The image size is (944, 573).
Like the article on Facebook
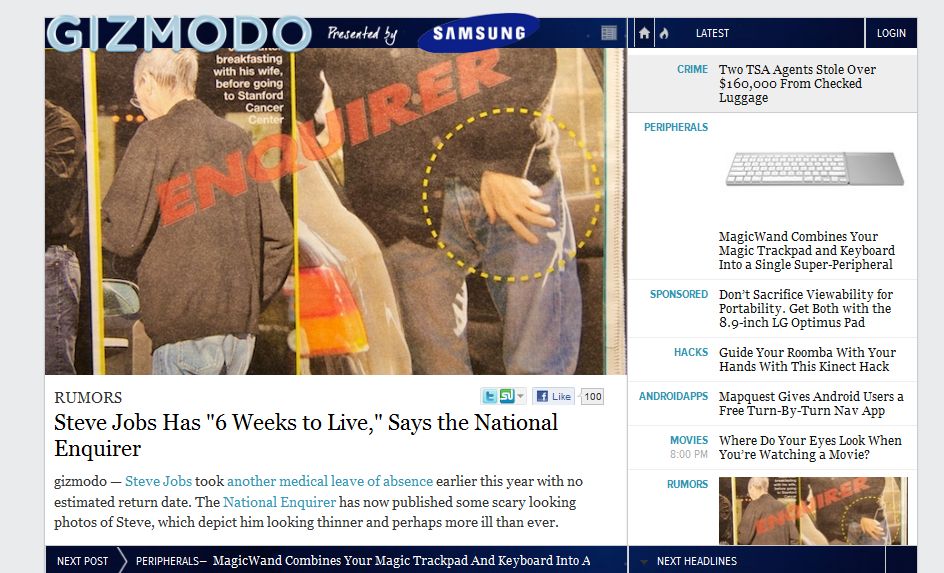point(554,396)
